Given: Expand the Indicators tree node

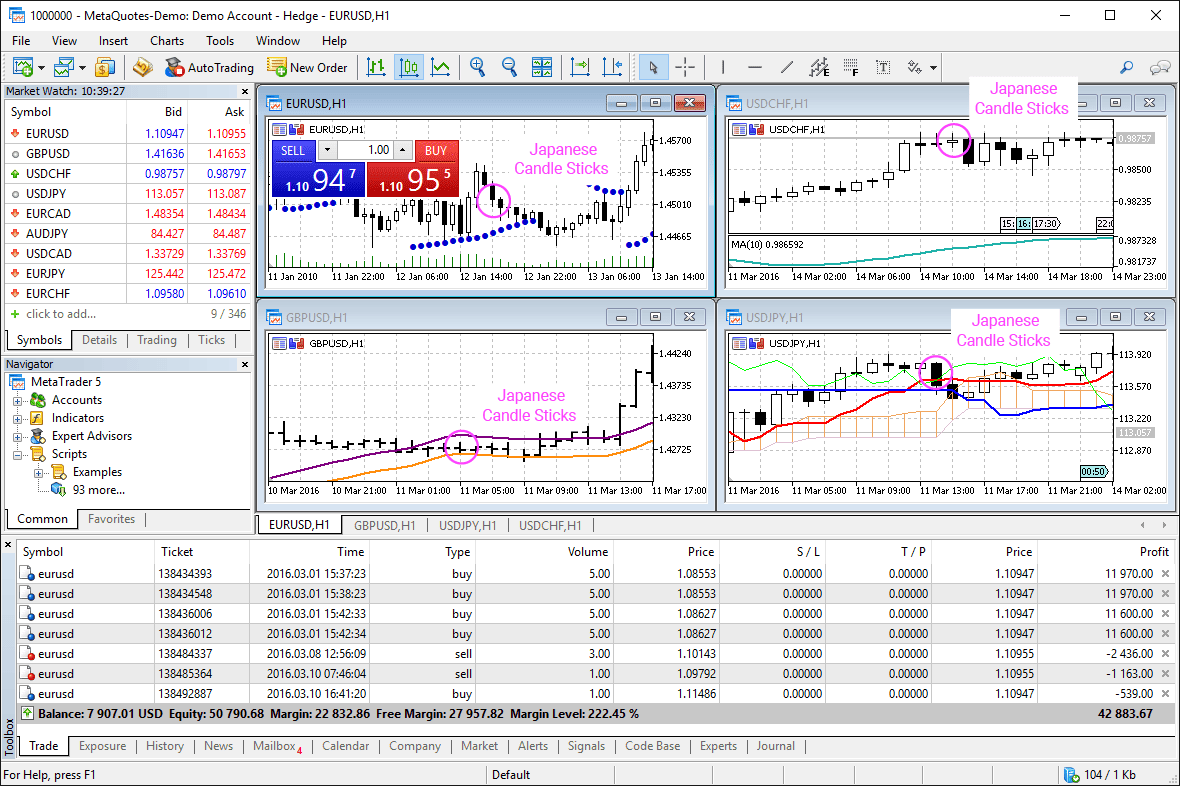Looking at the screenshot, I should tap(17, 419).
